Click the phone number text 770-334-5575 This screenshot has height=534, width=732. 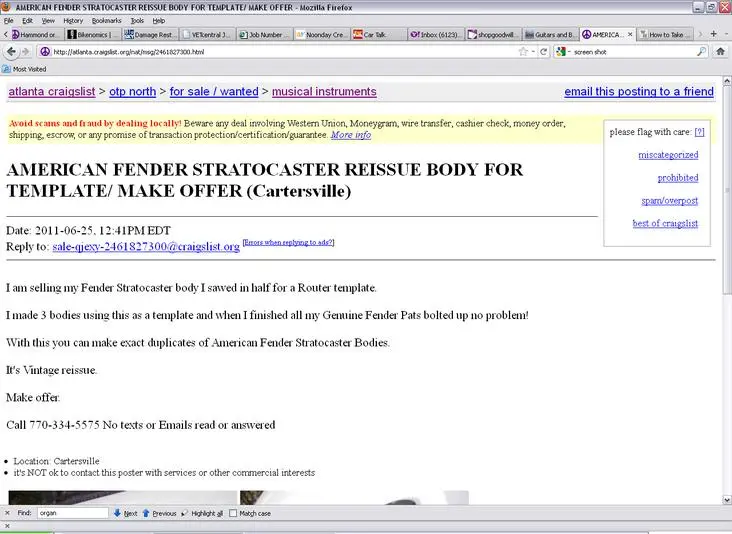[x=64, y=425]
